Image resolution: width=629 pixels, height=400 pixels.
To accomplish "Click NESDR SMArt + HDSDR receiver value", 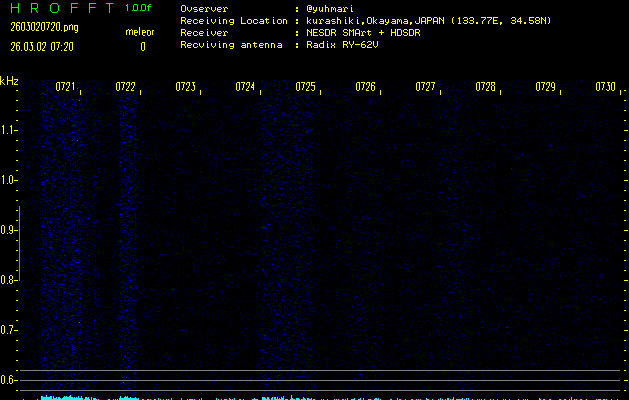I will tap(363, 32).
